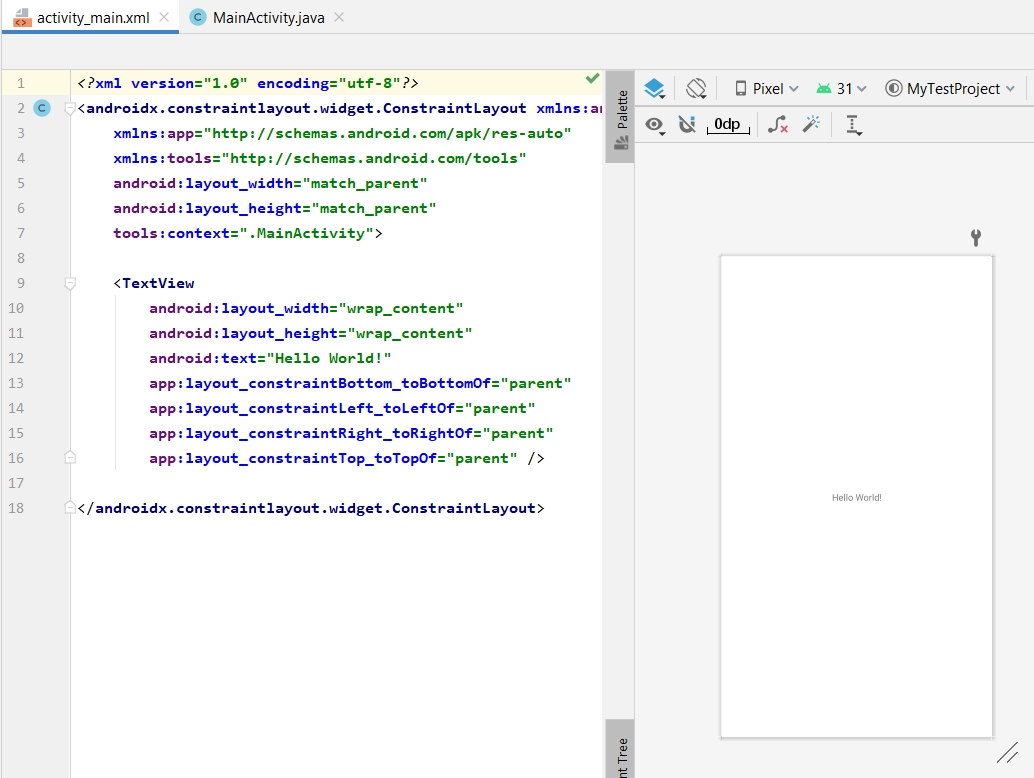This screenshot has height=778, width=1034.
Task: Toggle the view options eye icon
Action: pyautogui.click(x=654, y=125)
